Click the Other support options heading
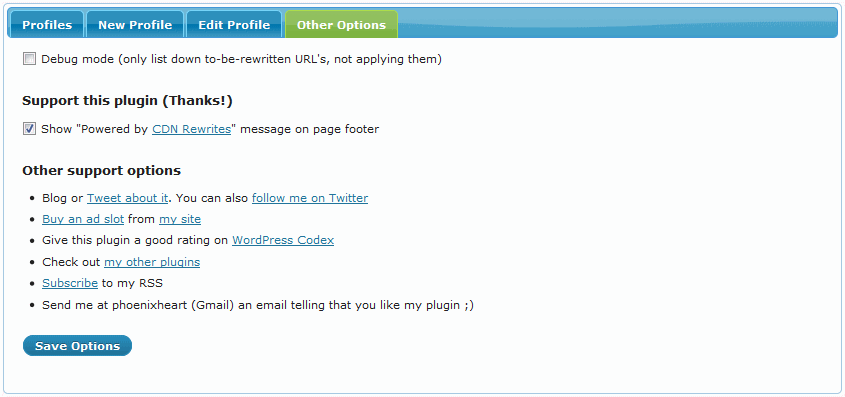Image resolution: width=845 pixels, height=397 pixels. click(101, 171)
